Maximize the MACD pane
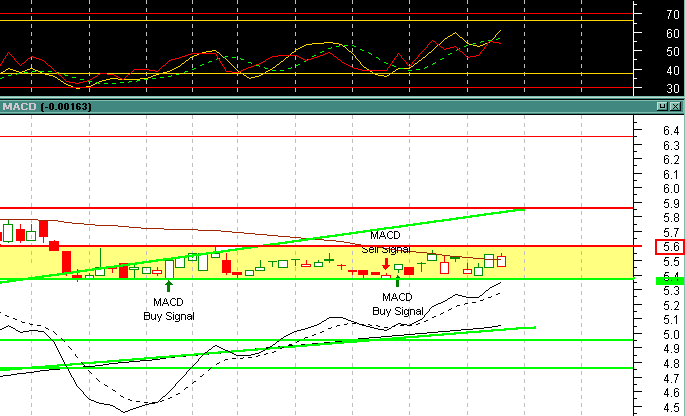 pyautogui.click(x=663, y=106)
